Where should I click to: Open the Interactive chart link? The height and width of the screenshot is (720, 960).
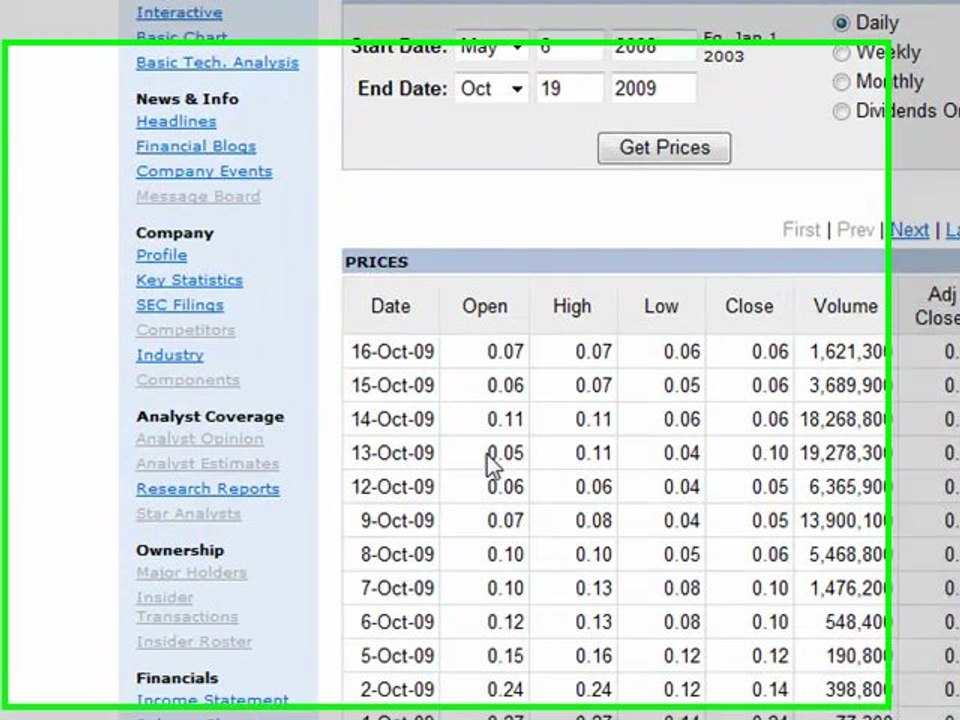pyautogui.click(x=179, y=13)
